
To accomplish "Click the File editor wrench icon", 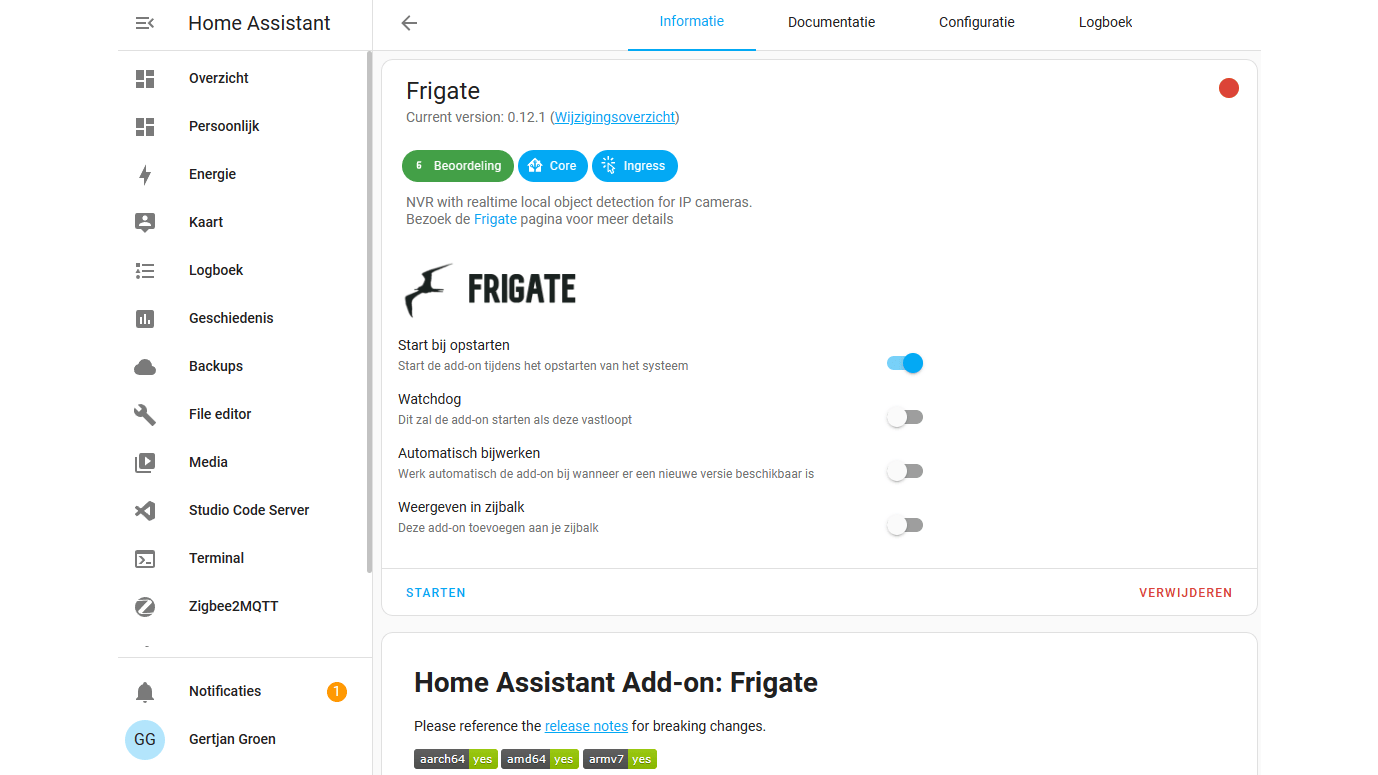I will point(145,415).
